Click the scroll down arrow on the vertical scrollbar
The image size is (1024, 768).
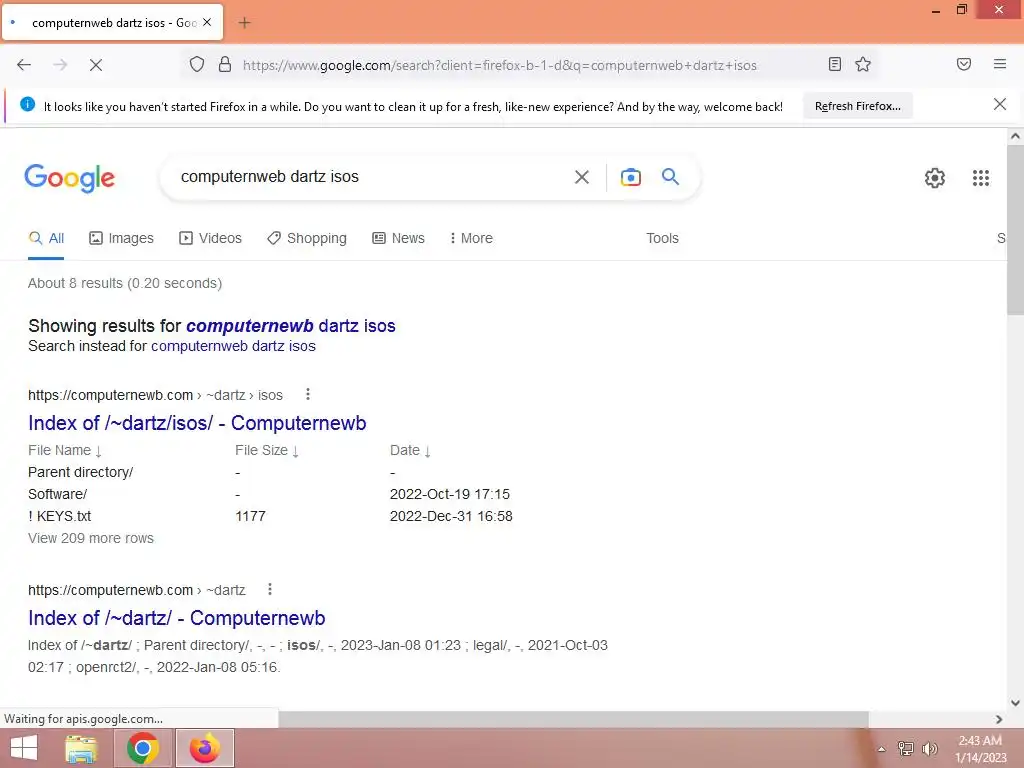tap(1015, 703)
